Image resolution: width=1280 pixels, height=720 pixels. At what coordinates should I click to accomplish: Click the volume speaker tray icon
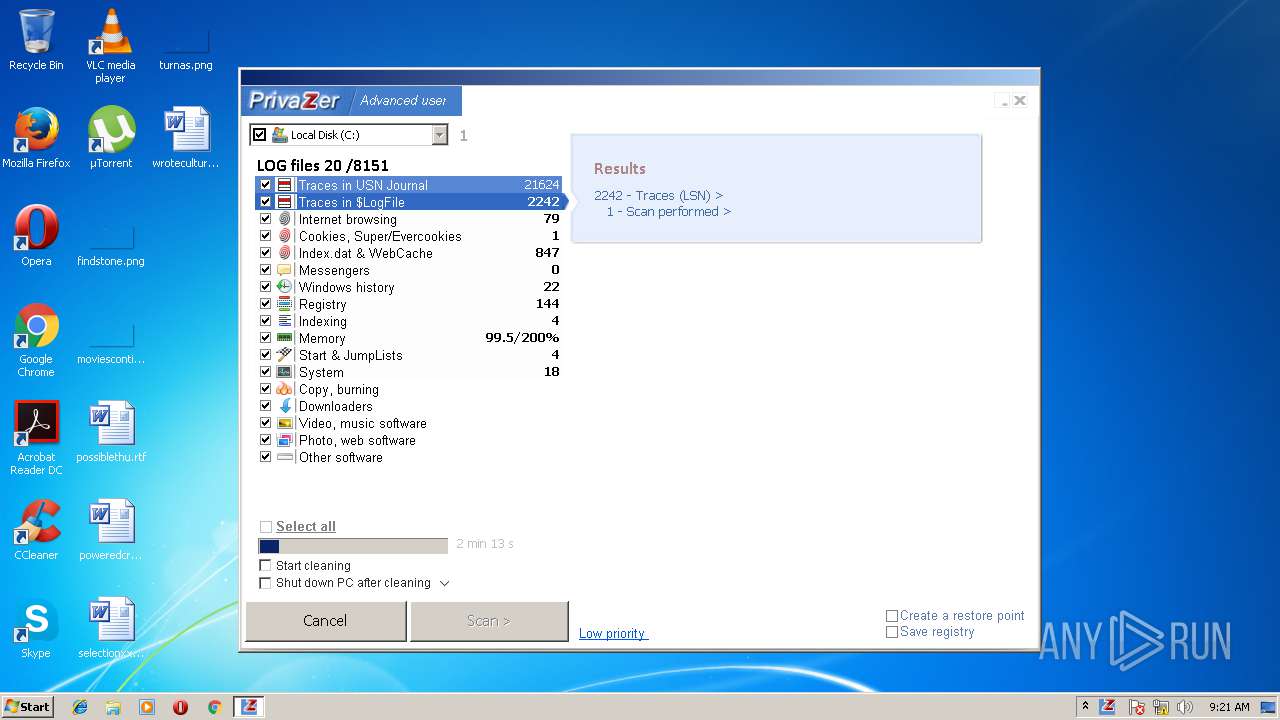(1185, 707)
